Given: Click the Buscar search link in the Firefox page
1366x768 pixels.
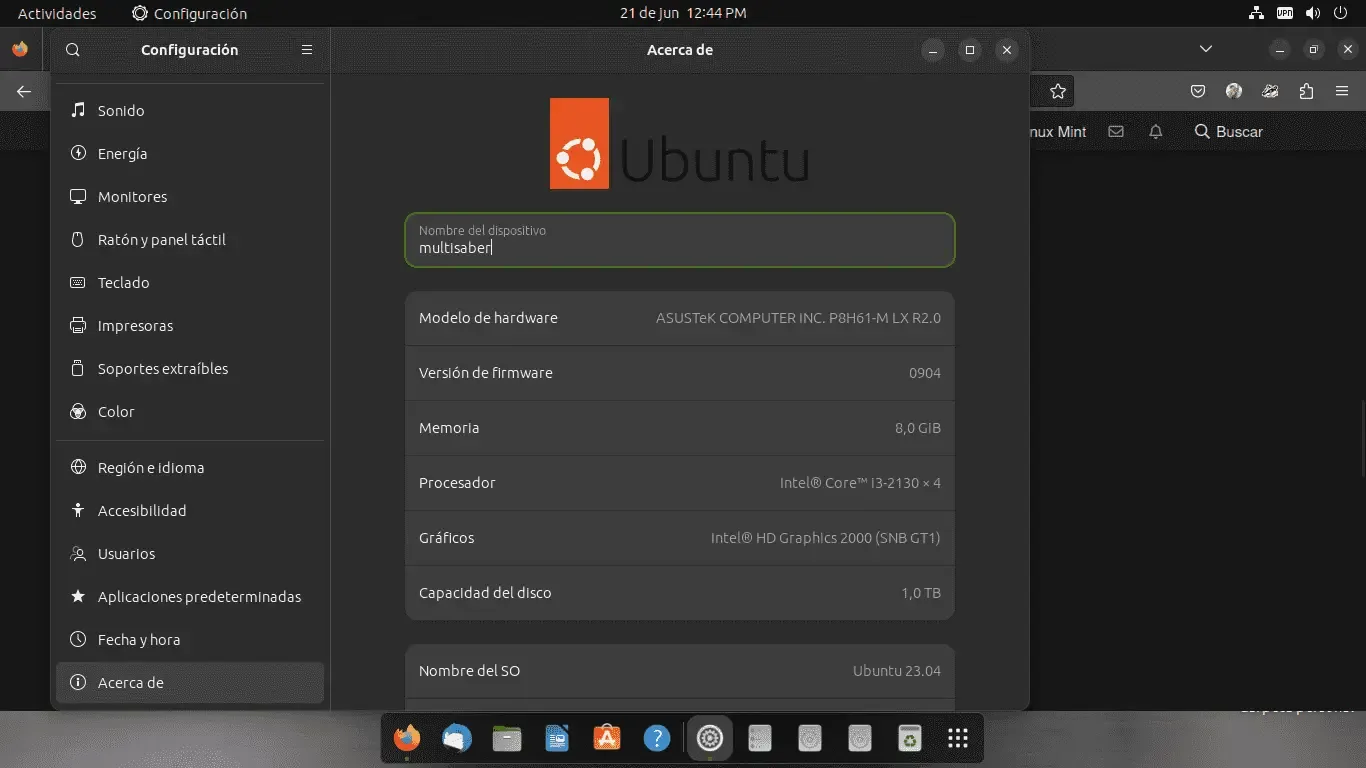Looking at the screenshot, I should coord(1229,131).
